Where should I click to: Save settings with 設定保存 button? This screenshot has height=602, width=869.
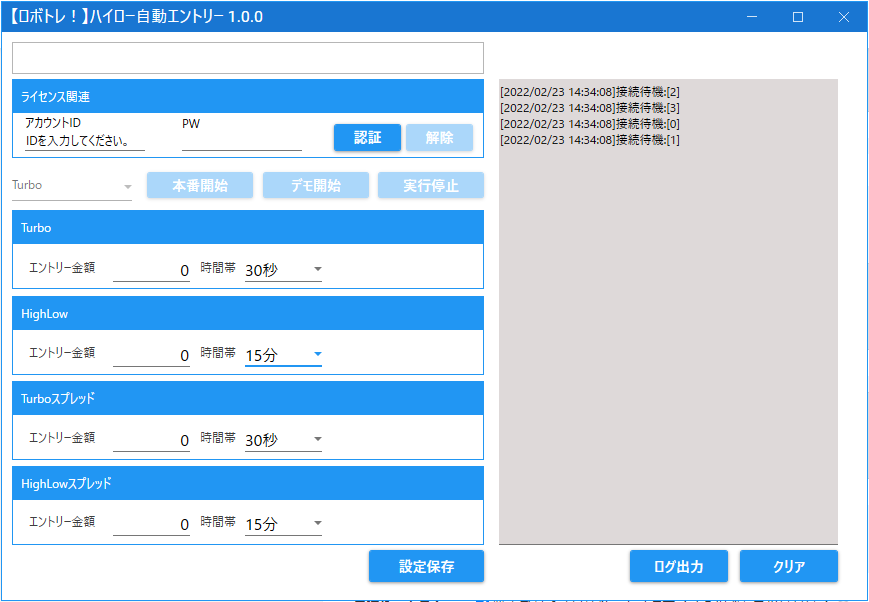tap(426, 566)
